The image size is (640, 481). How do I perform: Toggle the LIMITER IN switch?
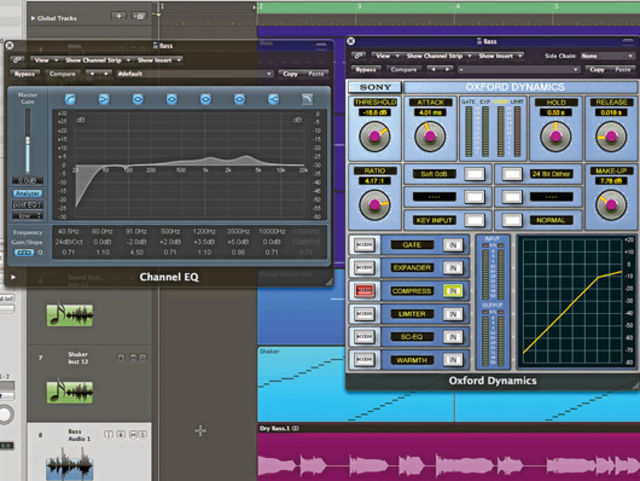[x=453, y=314]
